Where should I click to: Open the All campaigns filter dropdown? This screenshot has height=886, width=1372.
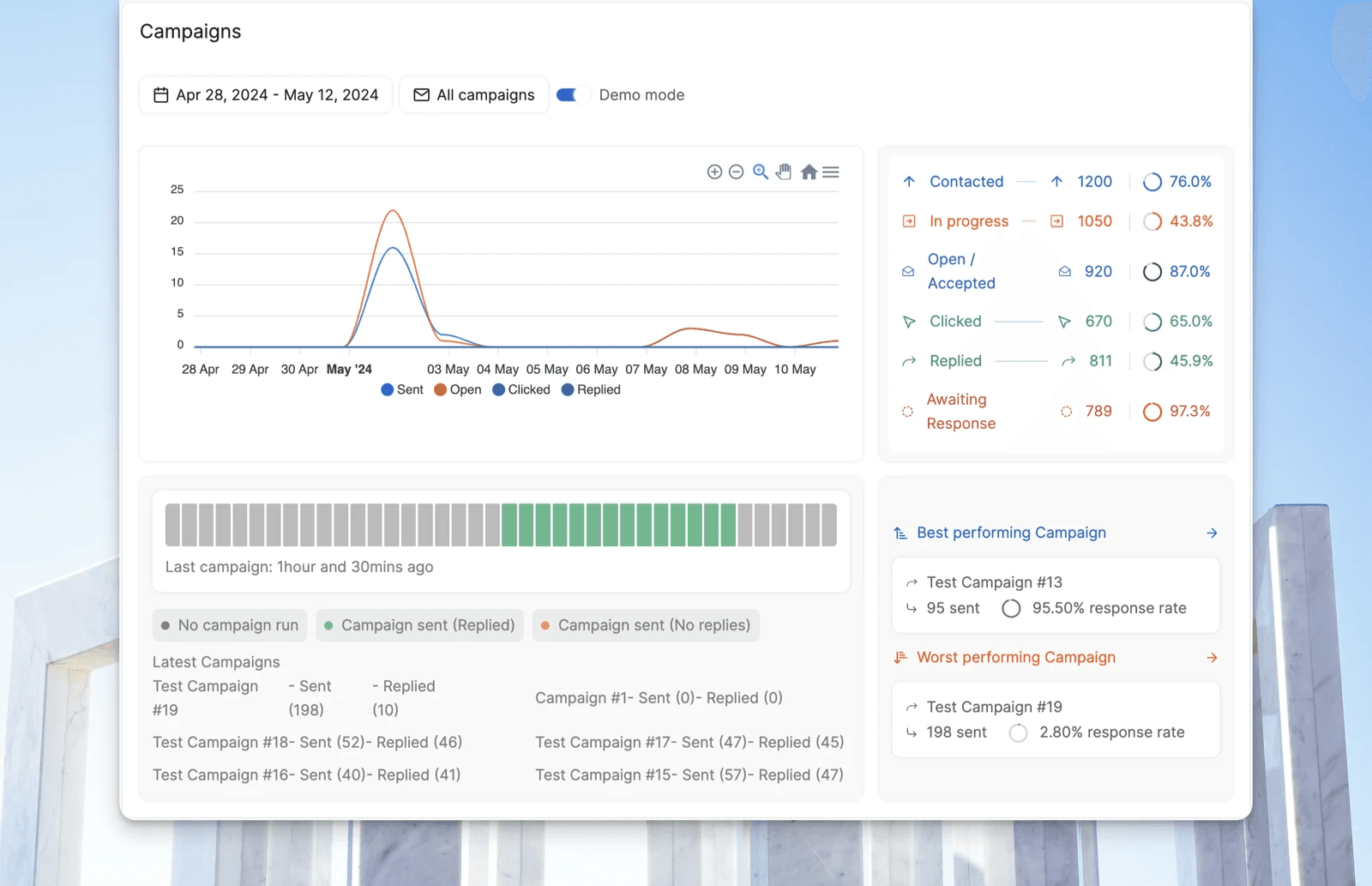(x=474, y=95)
